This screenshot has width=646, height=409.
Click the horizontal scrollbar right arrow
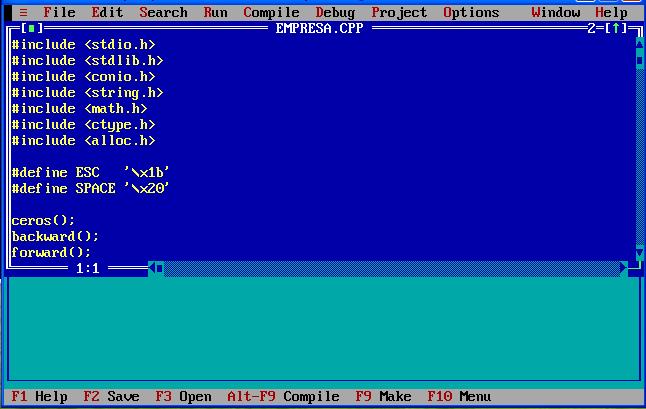pos(624,268)
